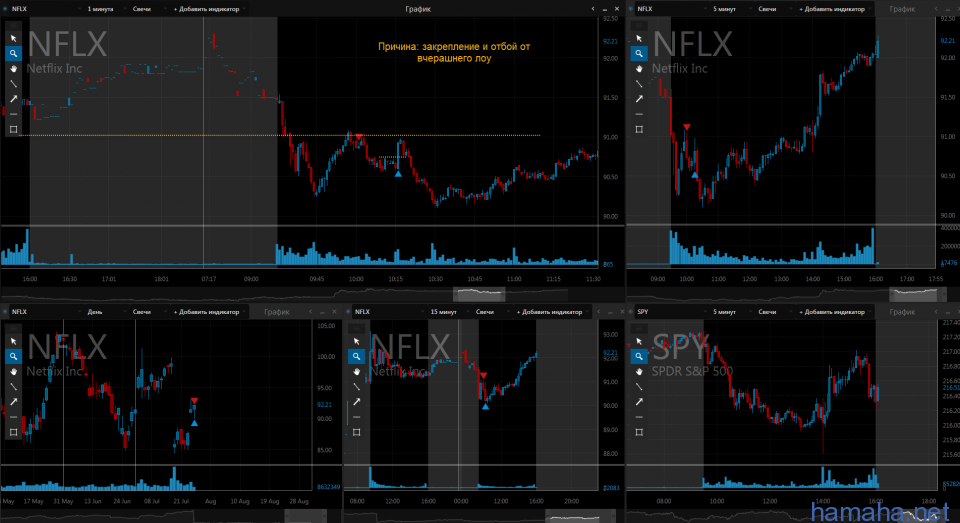The width and height of the screenshot is (960, 523).
Task: Click the red triangle trade marker in the NFLX 5 минут chart
Action: 687,127
